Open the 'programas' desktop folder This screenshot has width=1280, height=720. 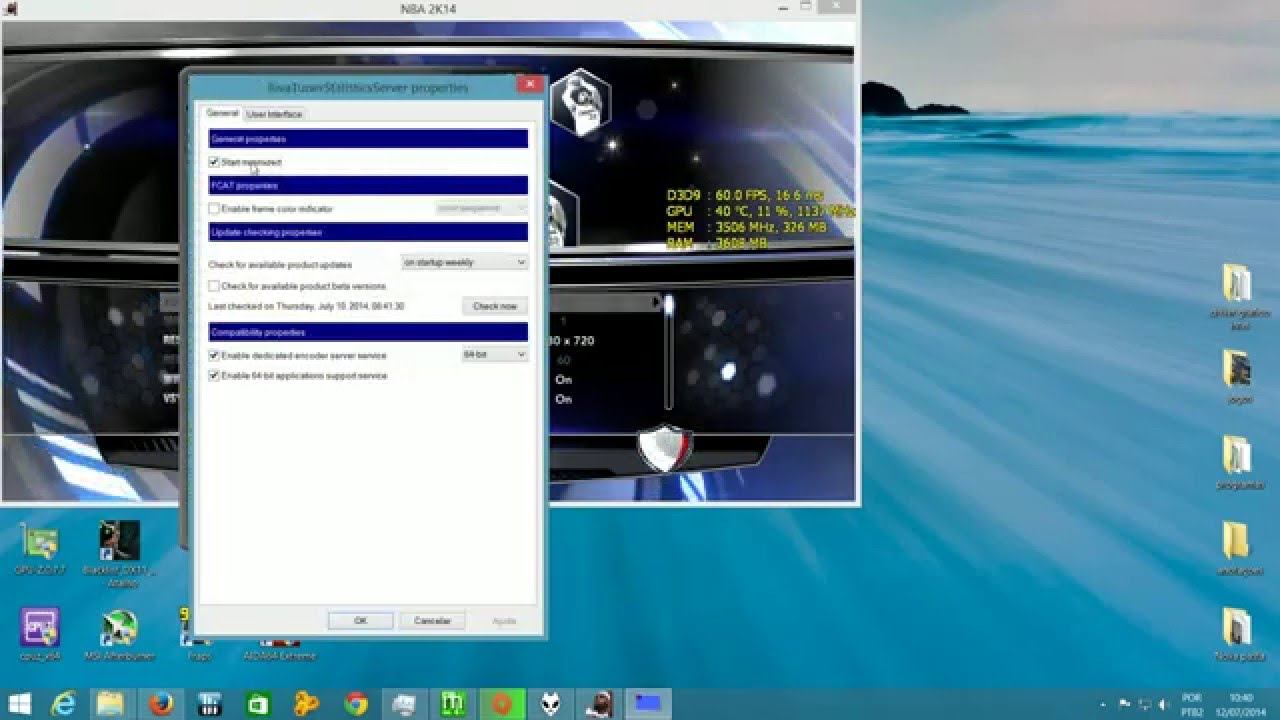pos(1238,464)
